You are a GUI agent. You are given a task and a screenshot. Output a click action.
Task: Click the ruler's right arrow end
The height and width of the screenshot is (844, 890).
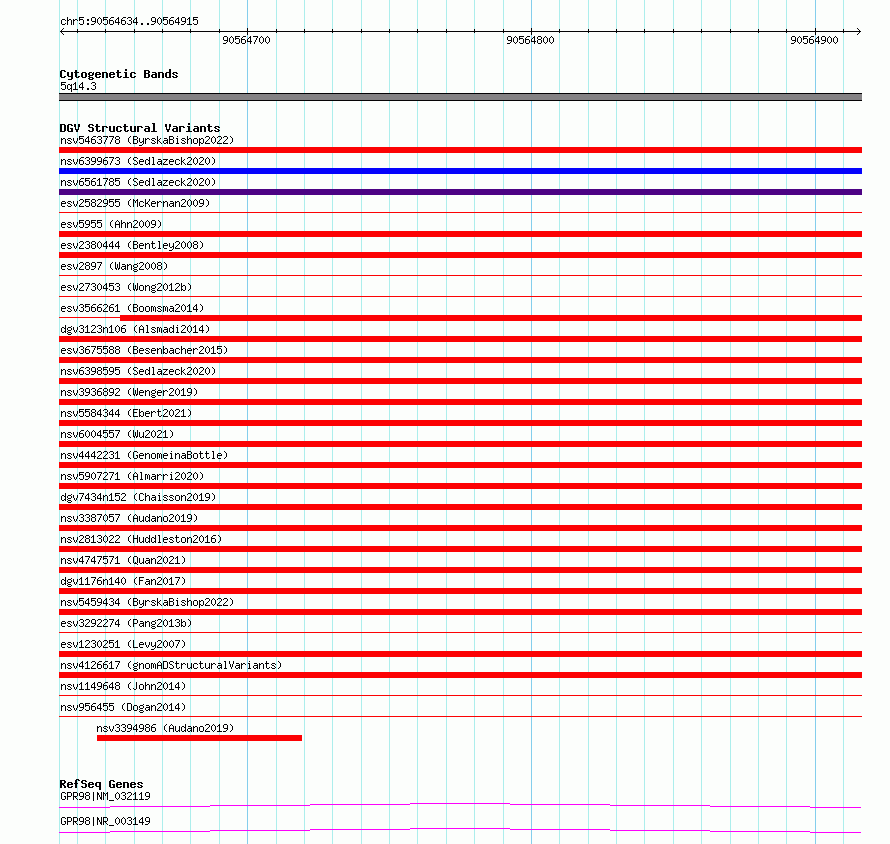click(x=858, y=32)
